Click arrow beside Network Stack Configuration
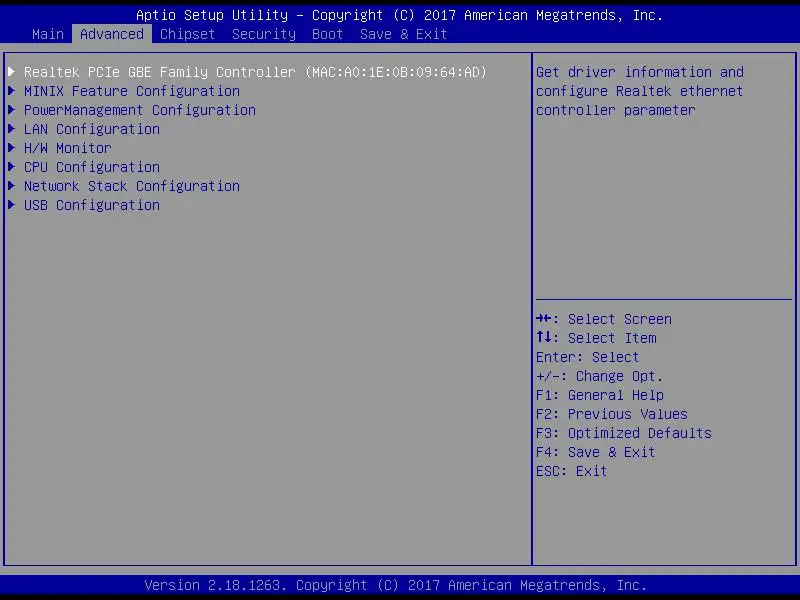 tap(11, 186)
